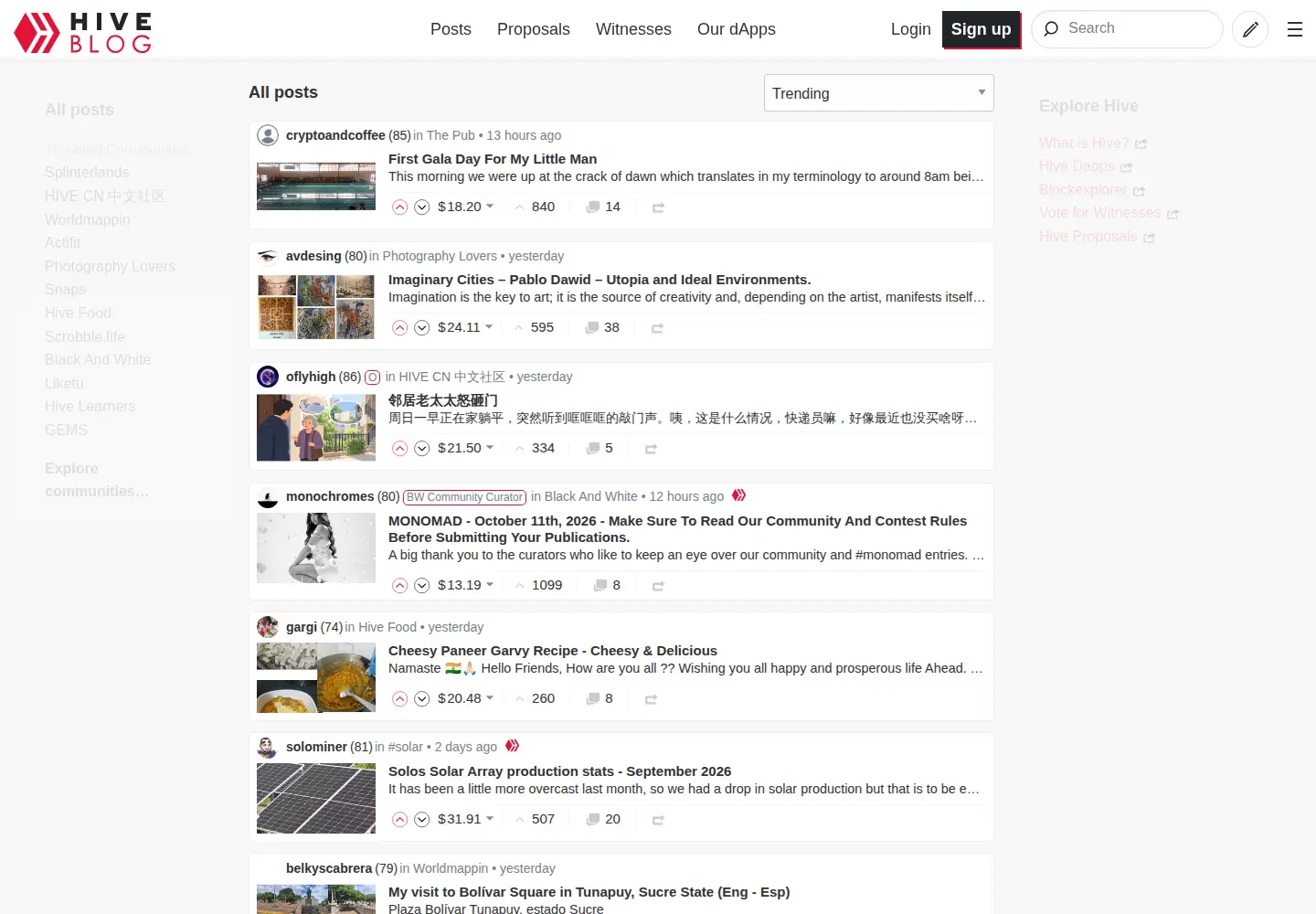Open the Splinterlands community link
This screenshot has width=1316, height=914.
(x=87, y=173)
